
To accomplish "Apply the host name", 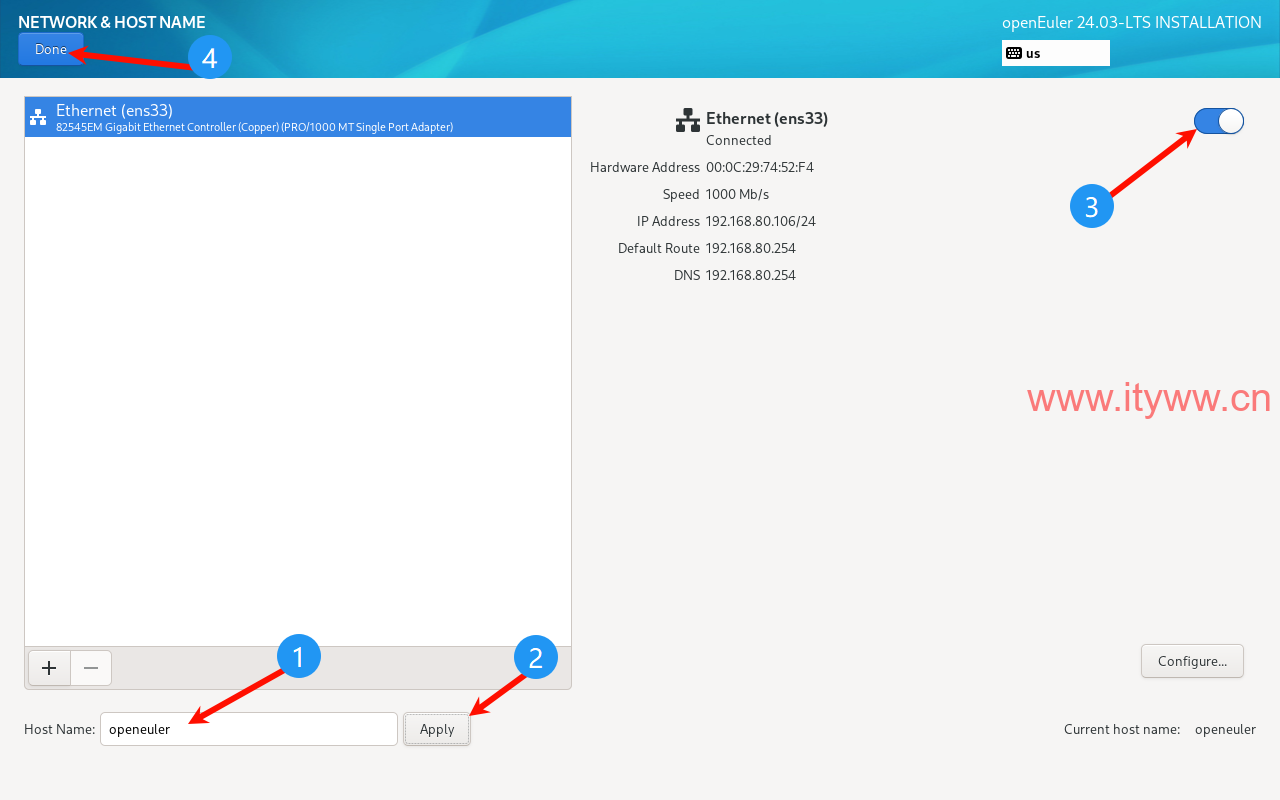I will click(x=437, y=729).
